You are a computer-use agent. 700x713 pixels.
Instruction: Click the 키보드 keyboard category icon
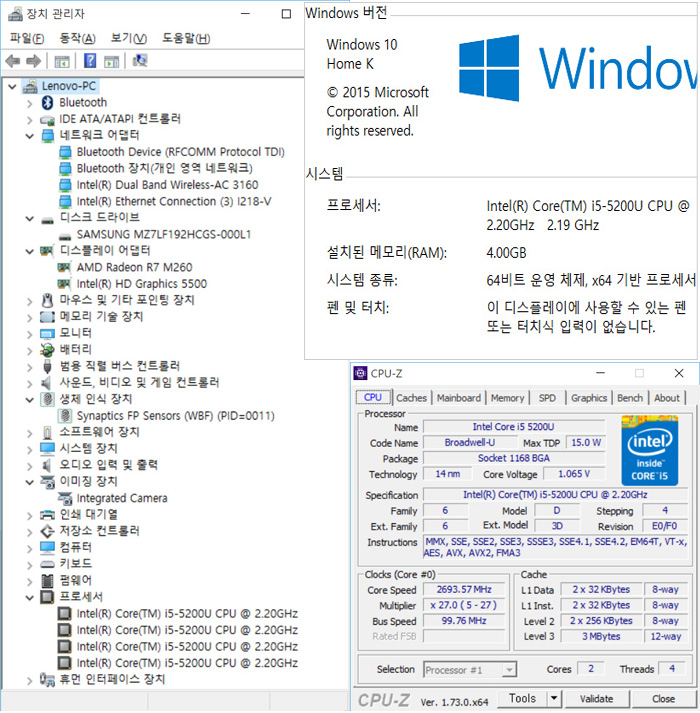point(47,564)
